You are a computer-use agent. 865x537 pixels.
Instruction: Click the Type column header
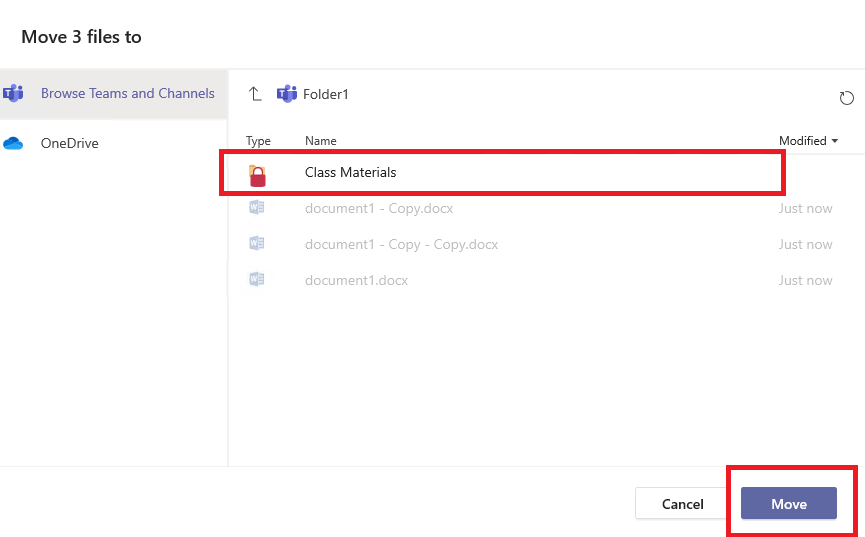pos(258,141)
